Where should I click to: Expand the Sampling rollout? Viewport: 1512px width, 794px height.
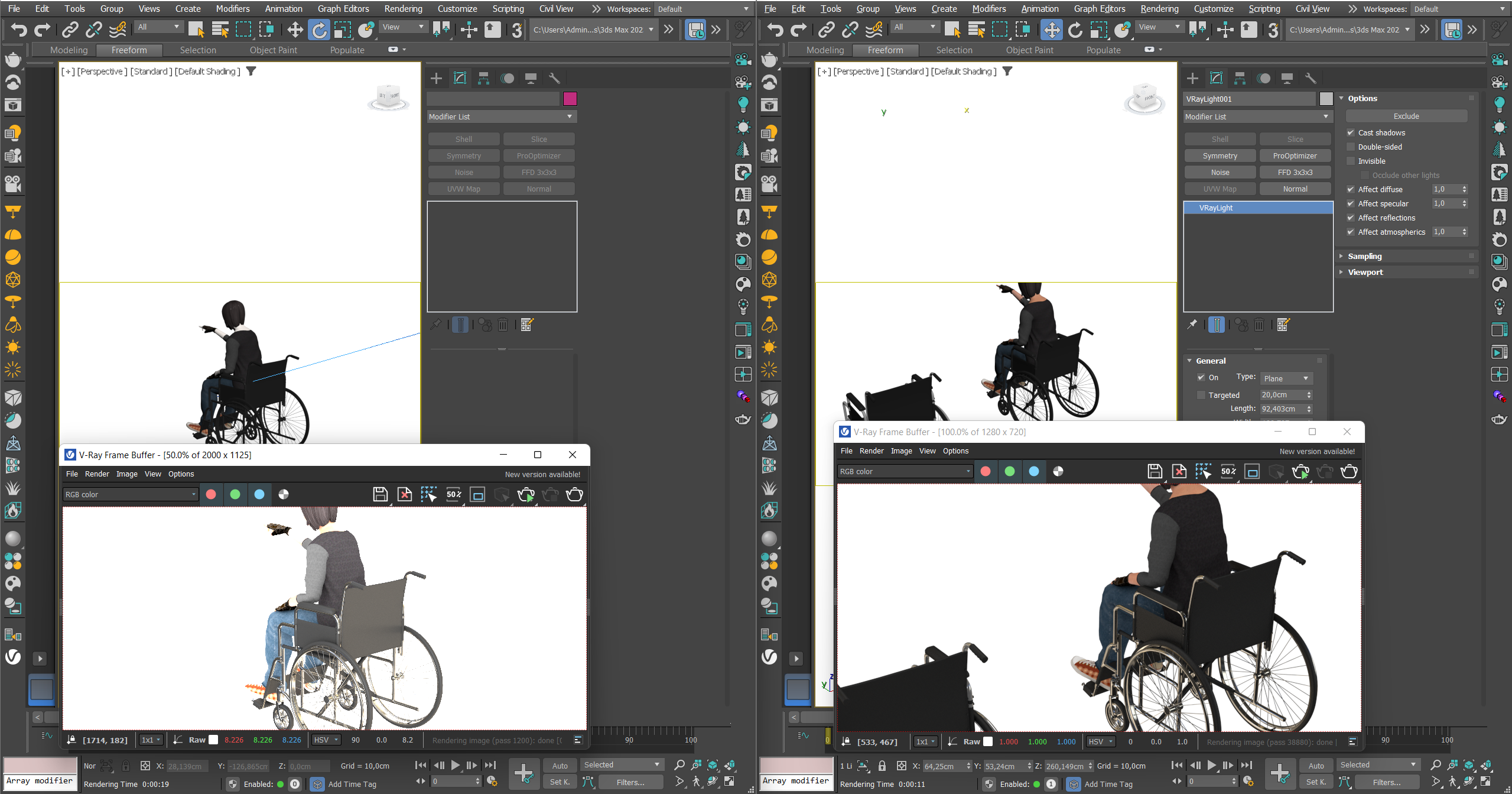pos(1364,257)
